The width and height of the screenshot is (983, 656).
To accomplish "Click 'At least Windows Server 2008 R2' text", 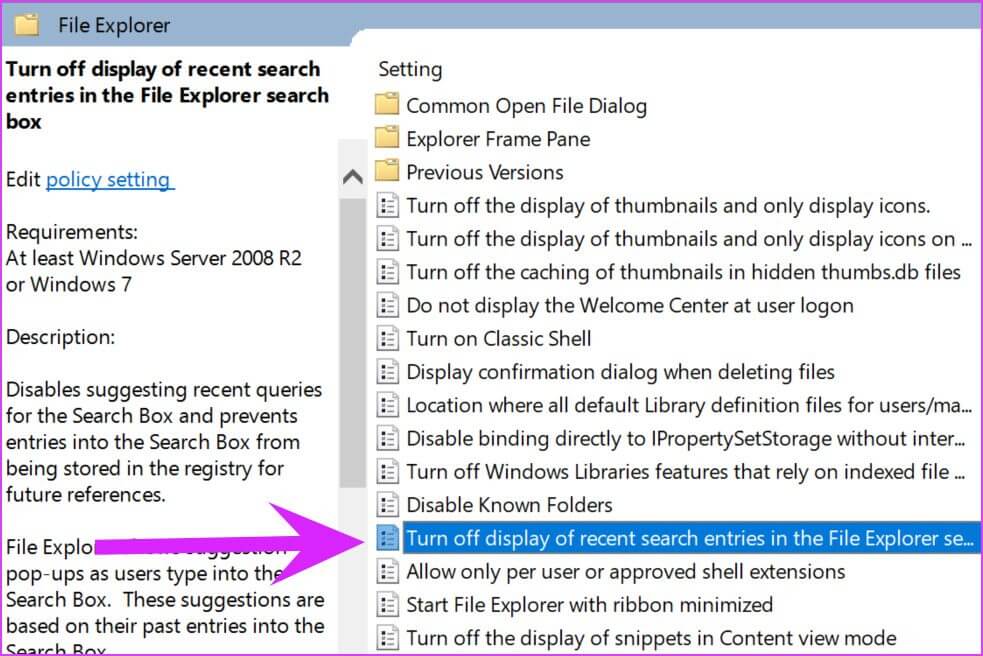I will [154, 258].
